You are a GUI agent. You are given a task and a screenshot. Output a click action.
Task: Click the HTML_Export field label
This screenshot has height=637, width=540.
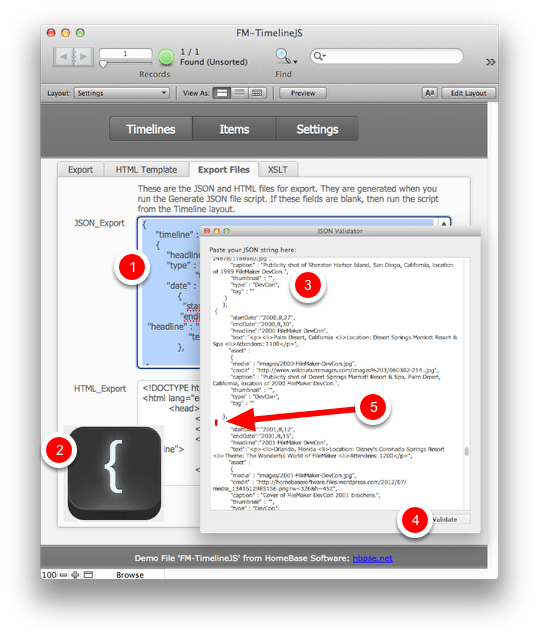(100, 388)
